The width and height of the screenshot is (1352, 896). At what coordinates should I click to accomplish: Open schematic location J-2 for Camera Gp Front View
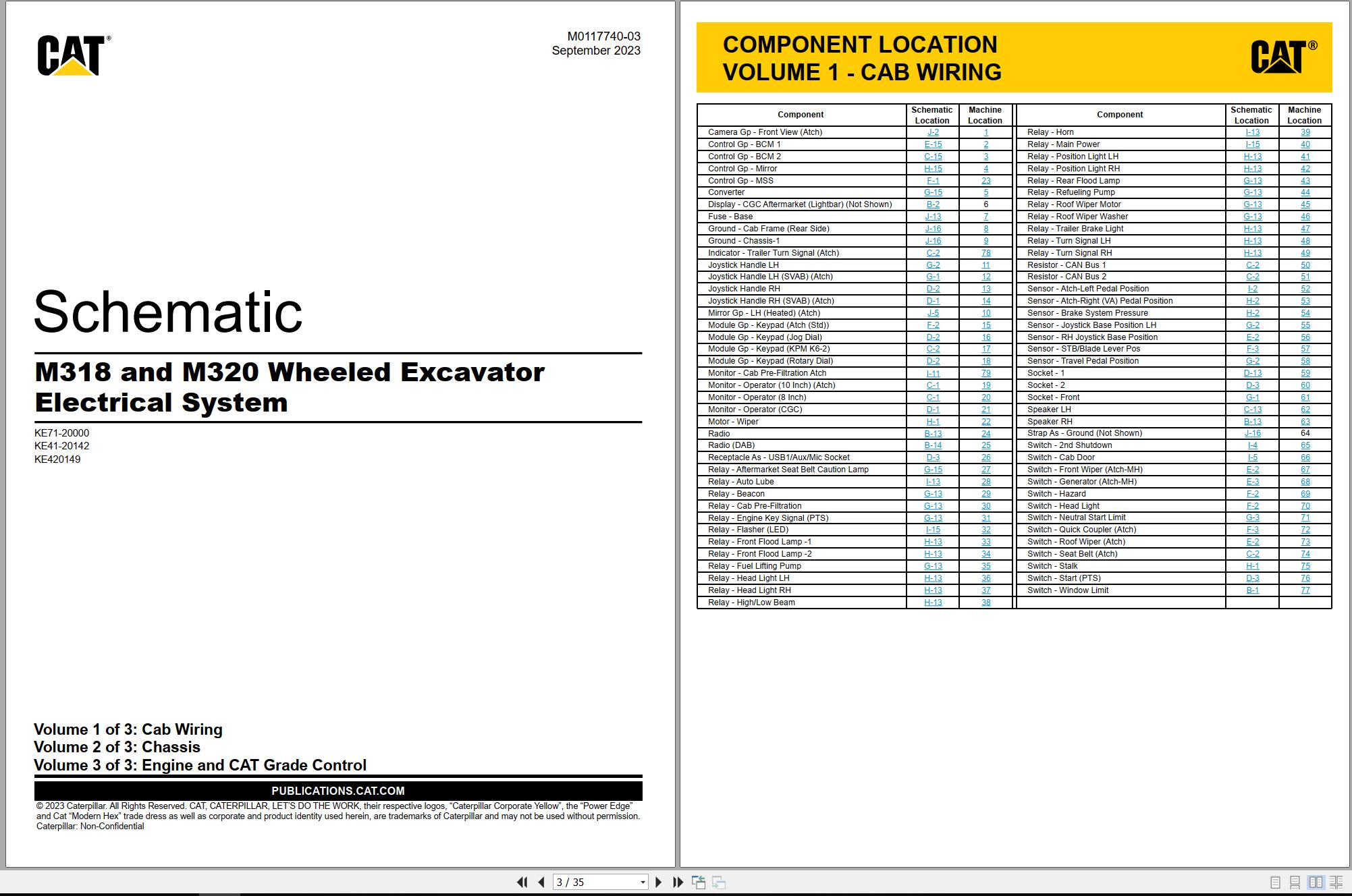933,132
